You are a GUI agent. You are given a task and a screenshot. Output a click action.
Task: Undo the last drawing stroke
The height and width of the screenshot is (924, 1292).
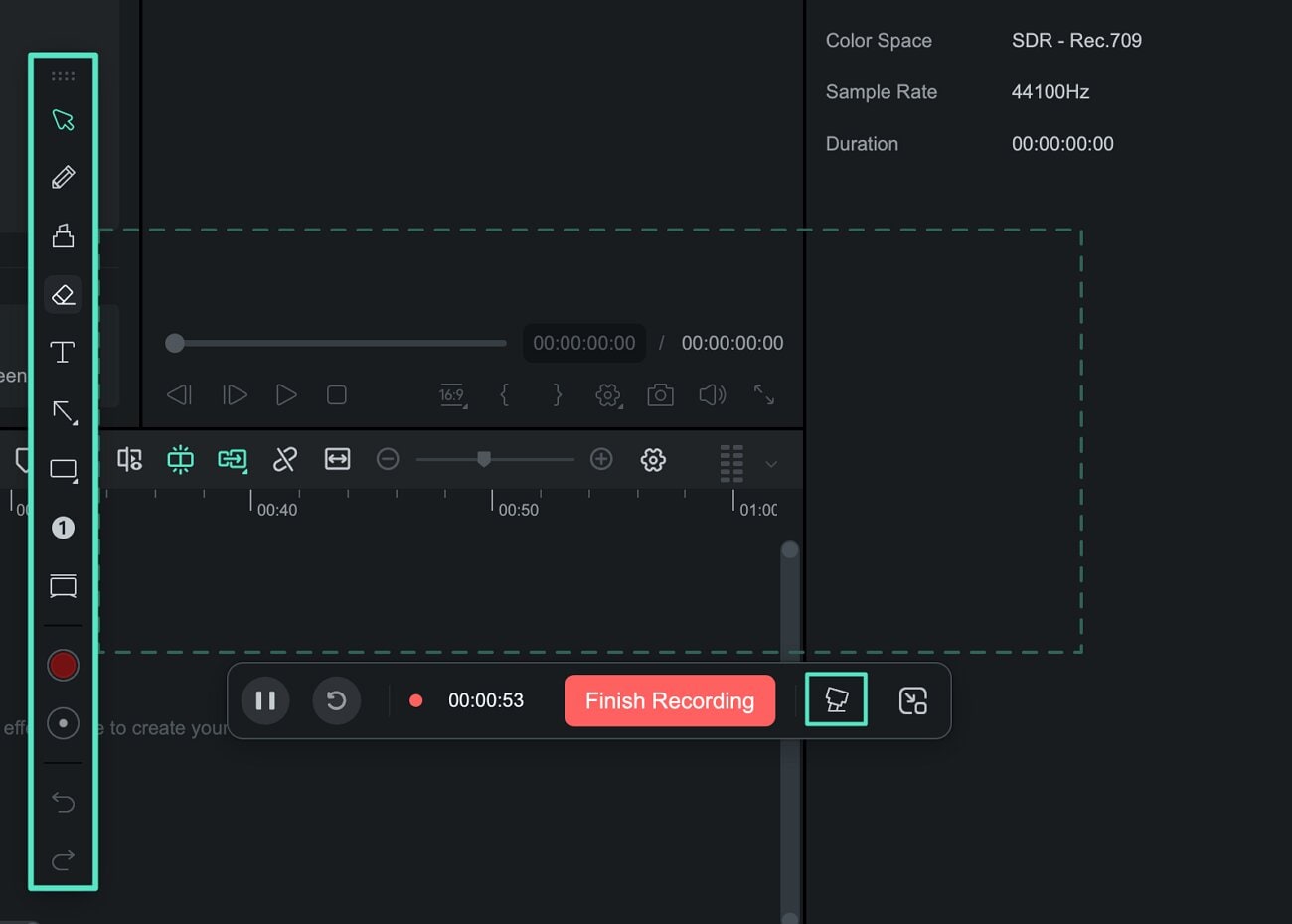coord(63,802)
